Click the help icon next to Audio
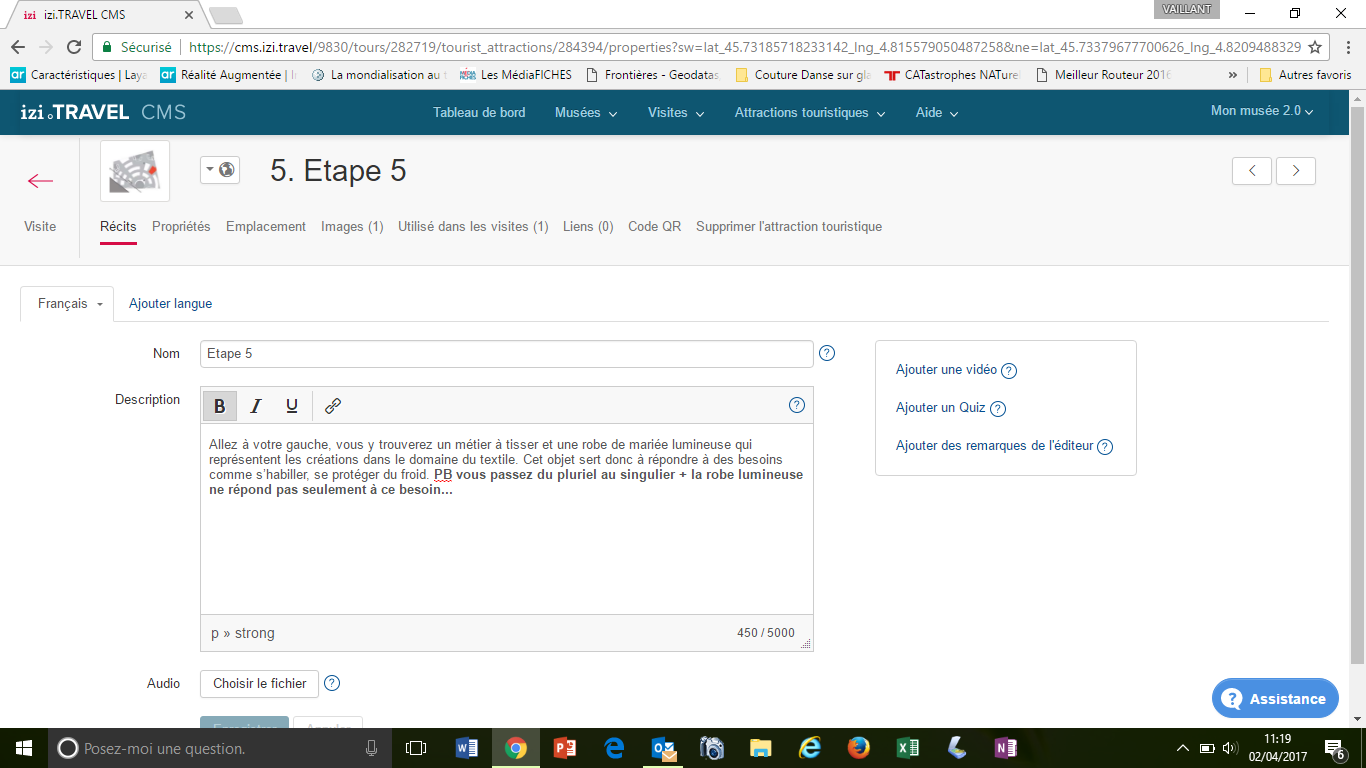Image resolution: width=1366 pixels, height=768 pixels. (333, 683)
